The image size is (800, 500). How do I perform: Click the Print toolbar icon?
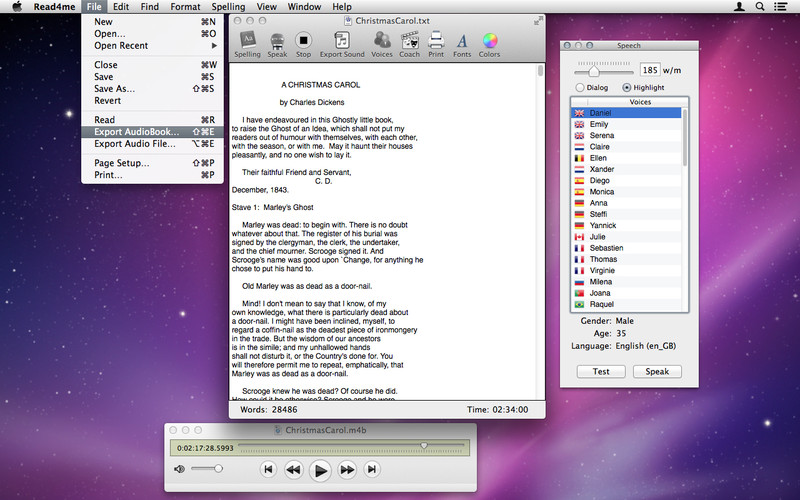[436, 44]
